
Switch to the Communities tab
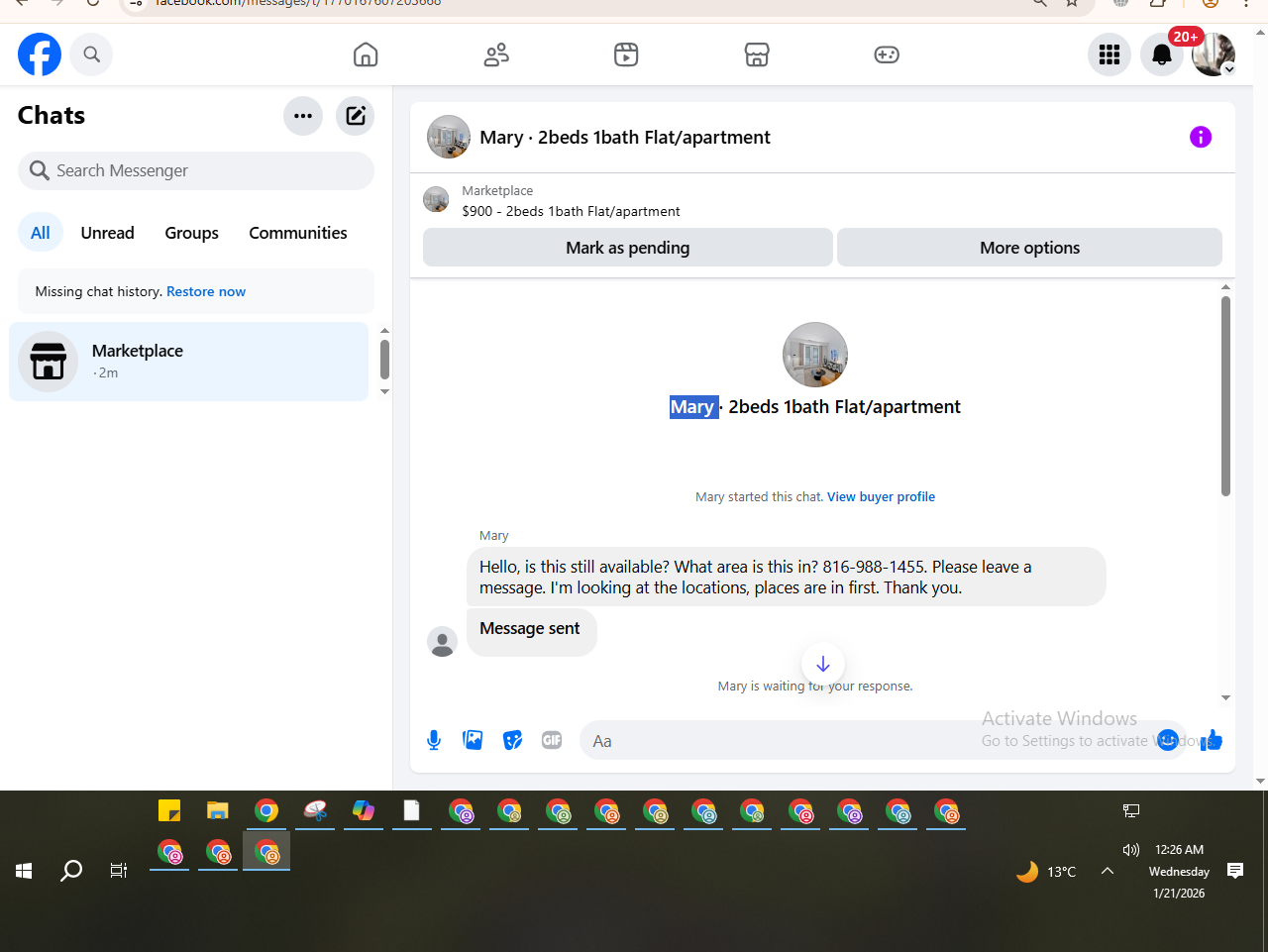pyautogui.click(x=298, y=233)
